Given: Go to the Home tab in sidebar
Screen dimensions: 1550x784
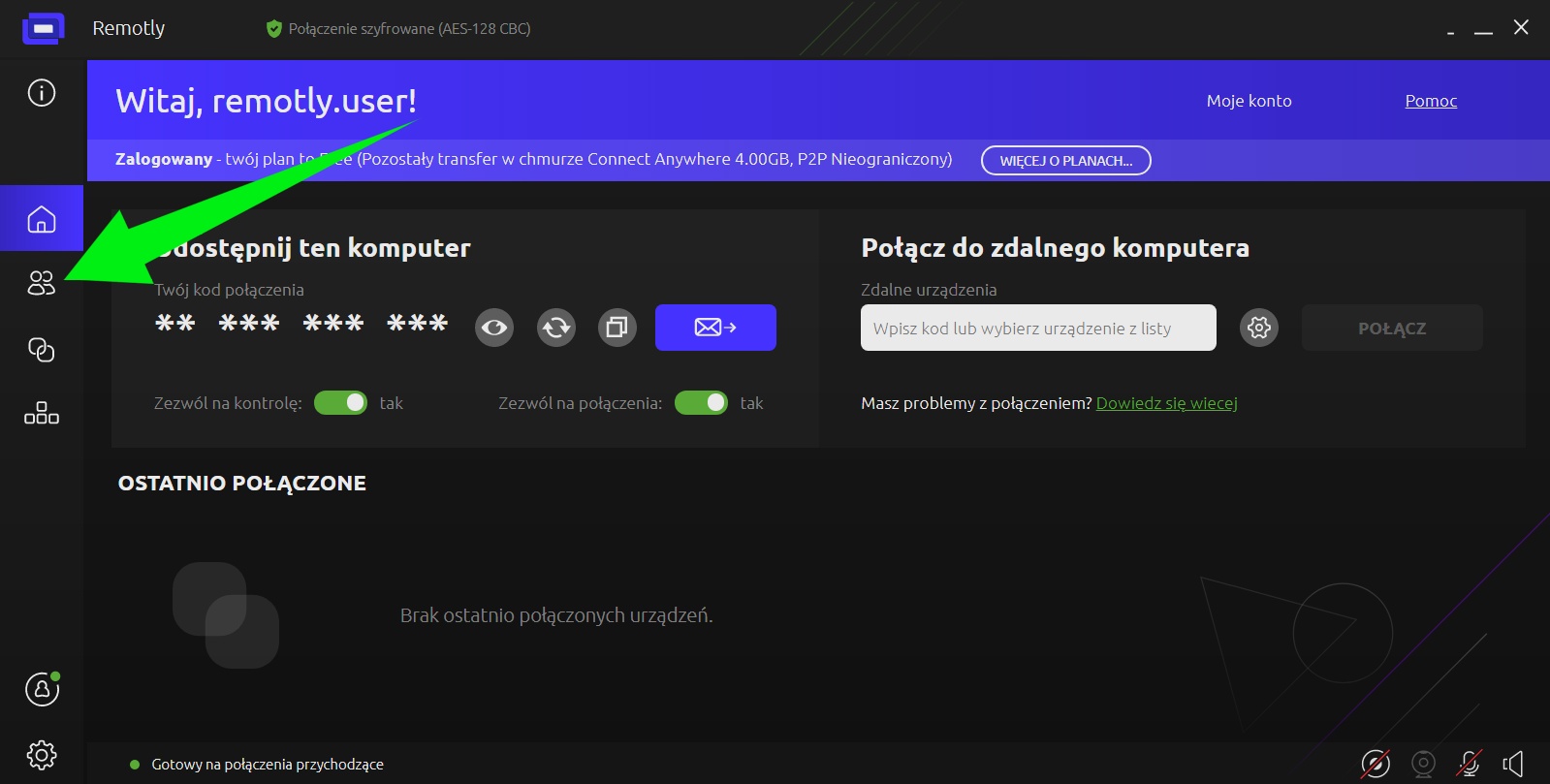Looking at the screenshot, I should pyautogui.click(x=41, y=219).
